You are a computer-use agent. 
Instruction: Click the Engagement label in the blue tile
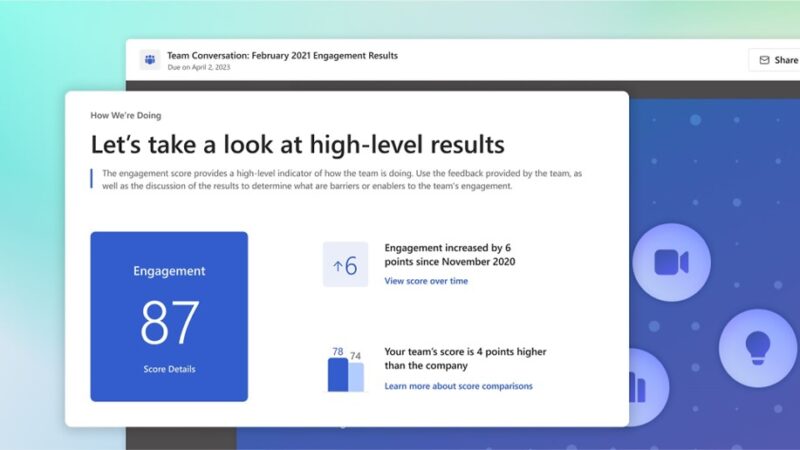click(169, 271)
